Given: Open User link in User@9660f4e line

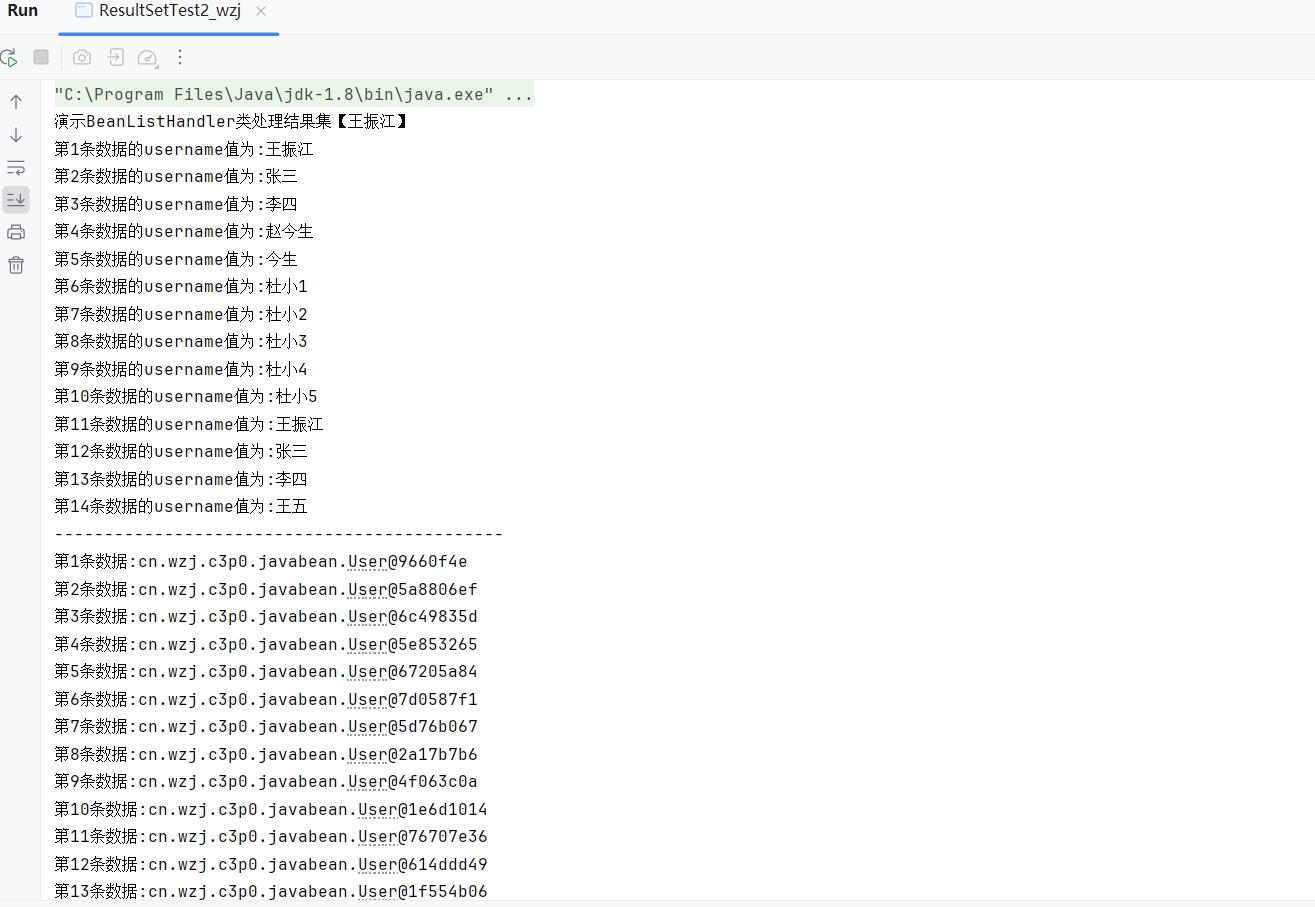Looking at the screenshot, I should tap(367, 562).
